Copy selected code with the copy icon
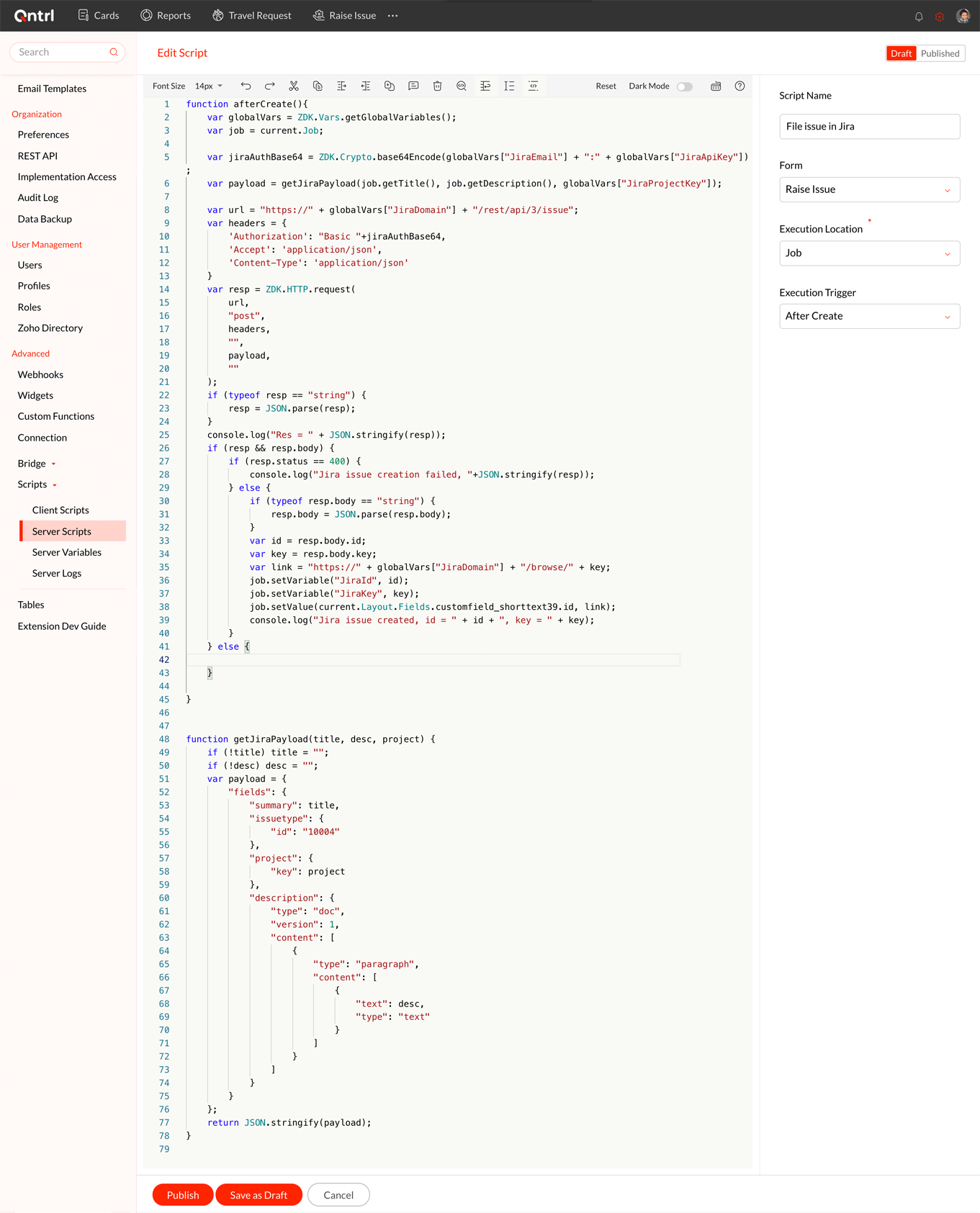Viewport: 980px width, 1213px height. tap(318, 86)
